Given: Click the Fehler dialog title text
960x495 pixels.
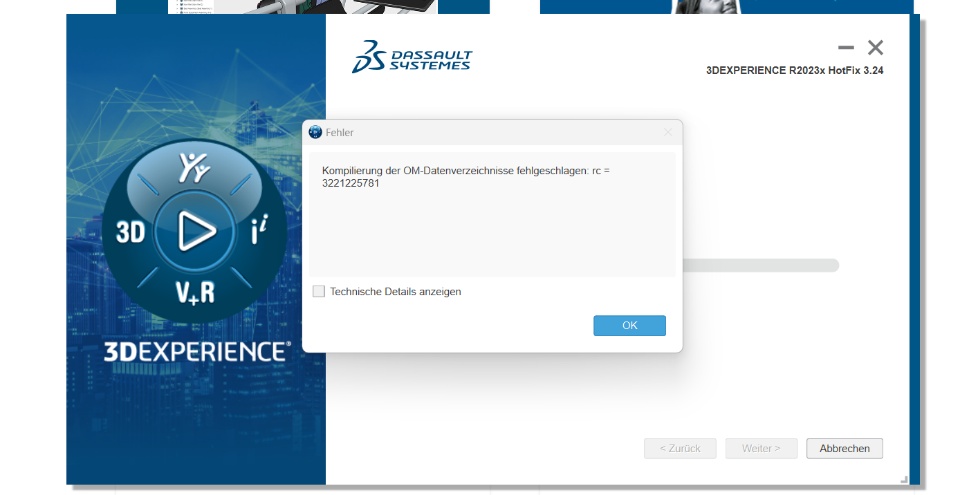Looking at the screenshot, I should 339,132.
